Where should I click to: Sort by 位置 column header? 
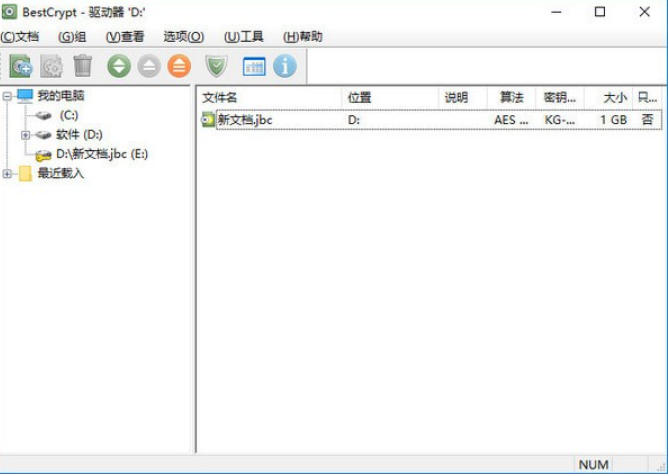[x=390, y=98]
